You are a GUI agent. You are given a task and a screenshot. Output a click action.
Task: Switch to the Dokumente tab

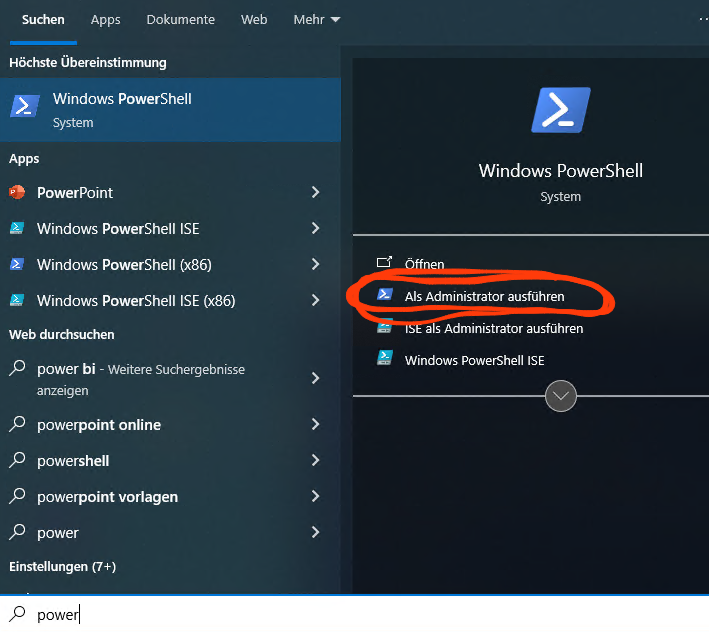[x=180, y=20]
